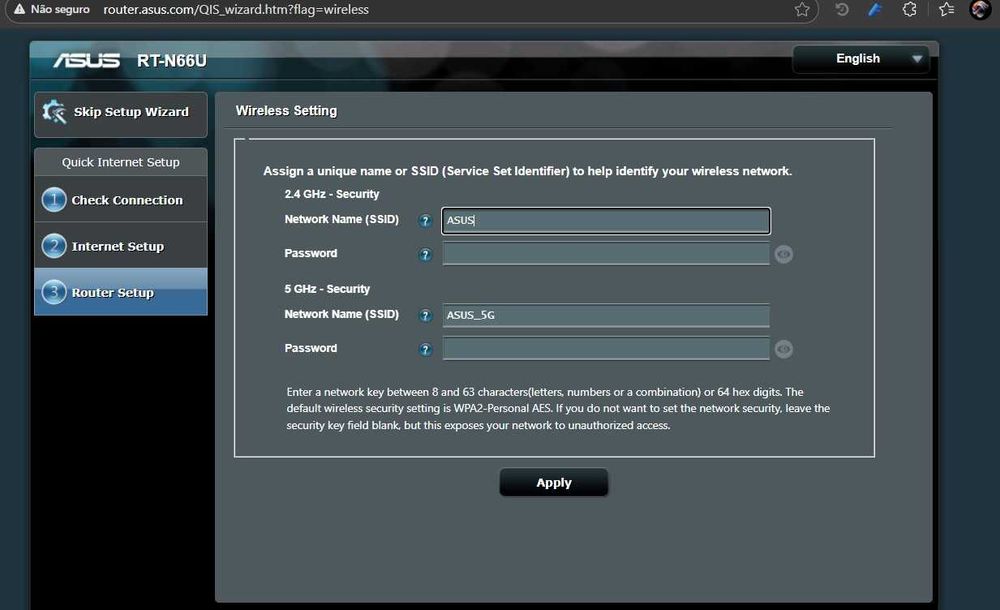1000x610 pixels.
Task: Apply the wireless settings
Action: (554, 482)
